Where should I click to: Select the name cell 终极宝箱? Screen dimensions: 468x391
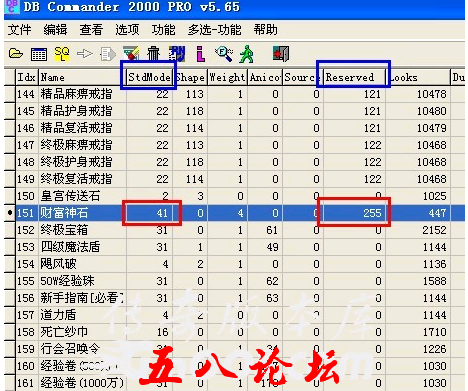(82, 230)
